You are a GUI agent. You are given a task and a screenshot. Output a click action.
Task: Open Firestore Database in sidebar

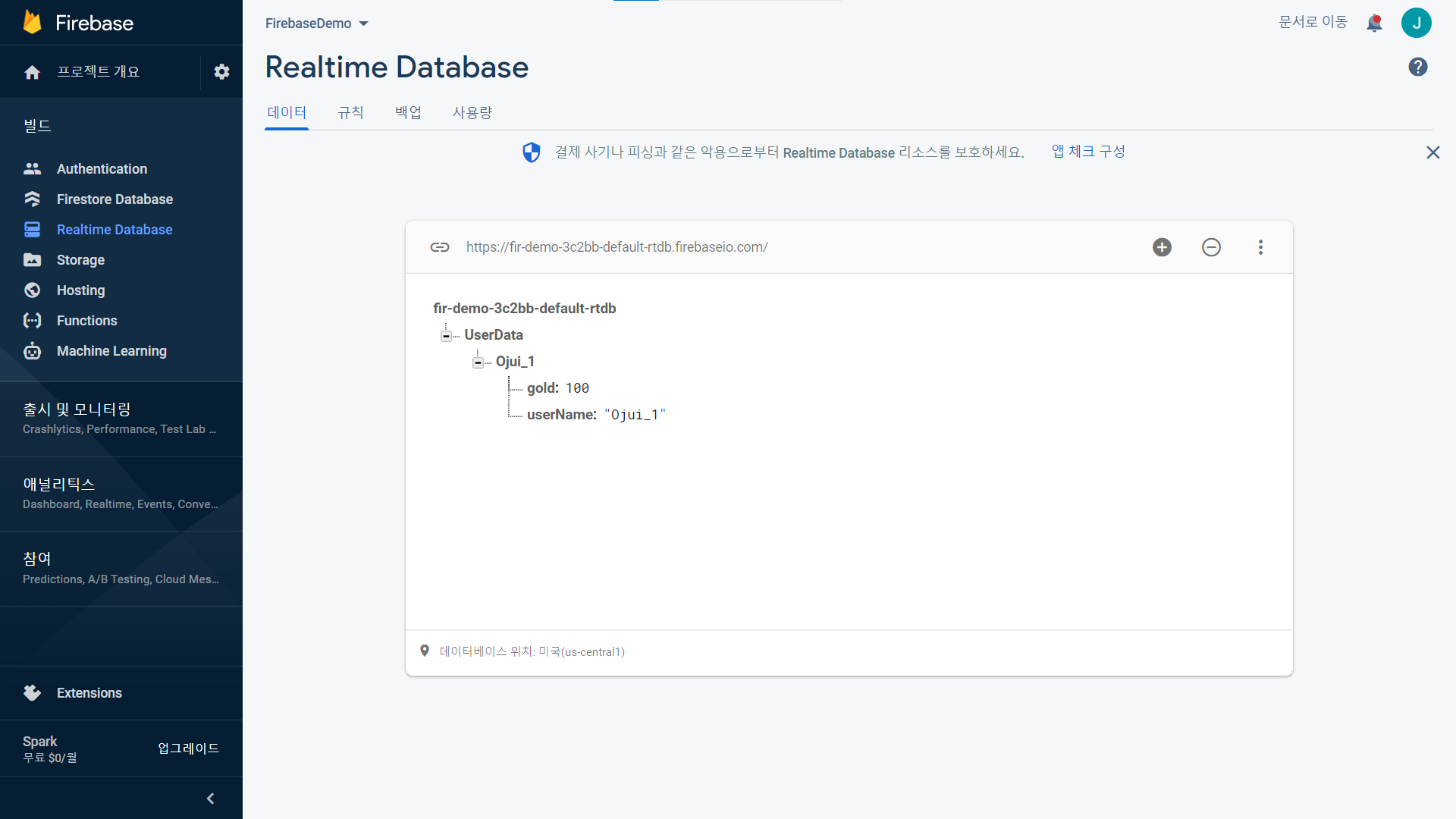pyautogui.click(x=115, y=199)
